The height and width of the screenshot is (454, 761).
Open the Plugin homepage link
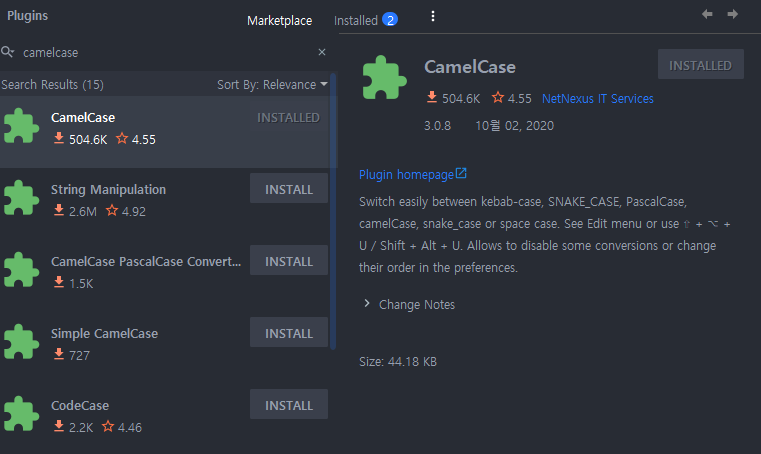[x=406, y=174]
